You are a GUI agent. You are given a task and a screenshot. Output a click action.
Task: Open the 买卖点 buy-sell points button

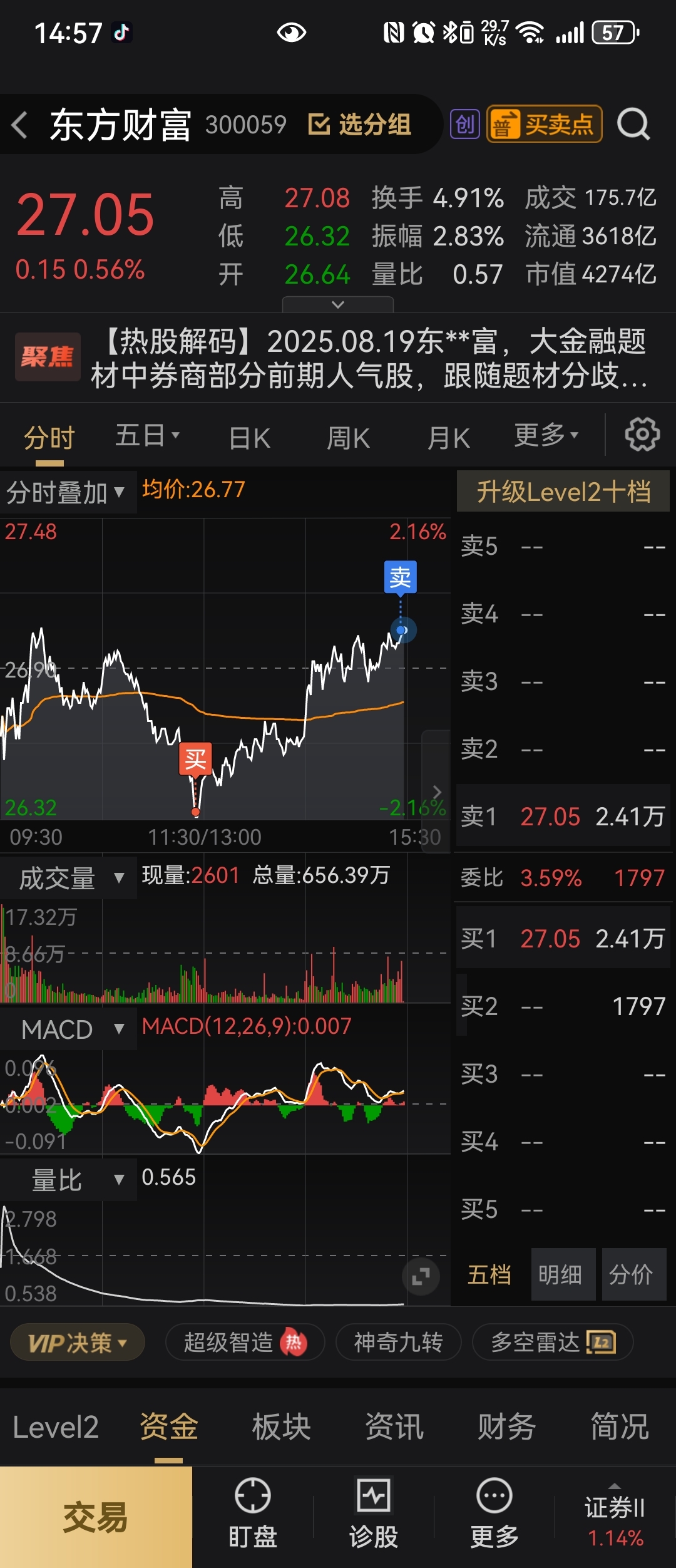(544, 124)
